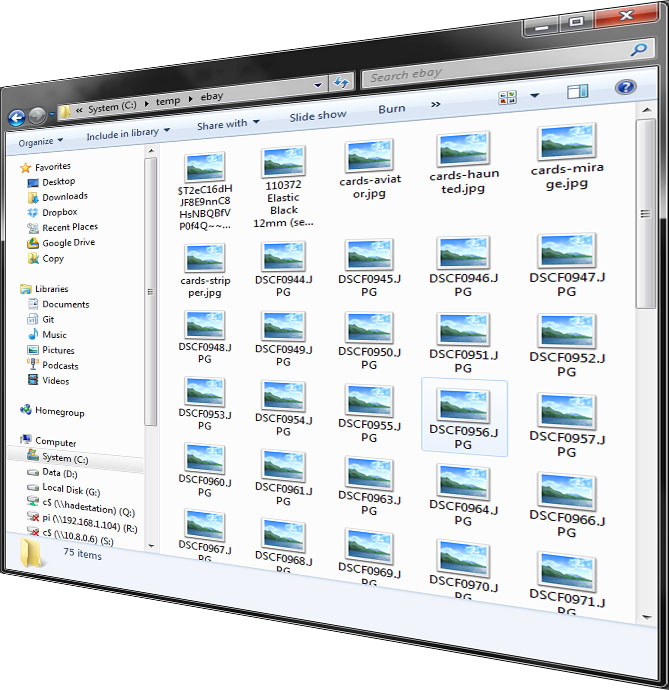Open the Git library
Viewport: 669px width, 690px height.
point(48,319)
